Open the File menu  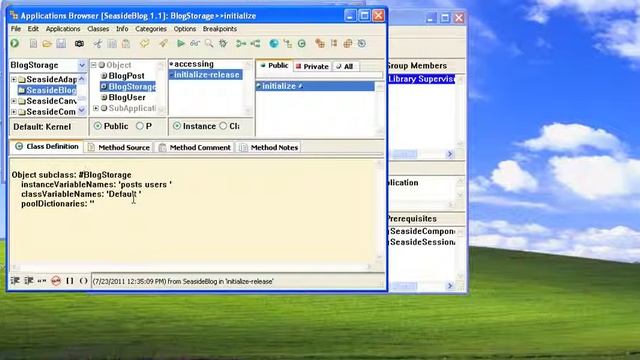coord(16,29)
